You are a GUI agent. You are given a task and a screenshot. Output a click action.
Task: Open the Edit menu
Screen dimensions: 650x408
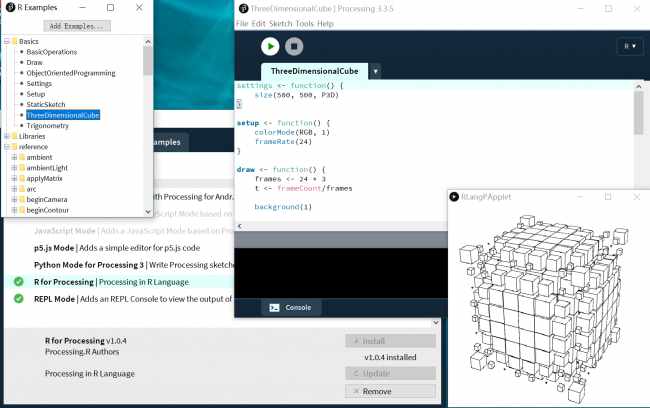click(258, 24)
